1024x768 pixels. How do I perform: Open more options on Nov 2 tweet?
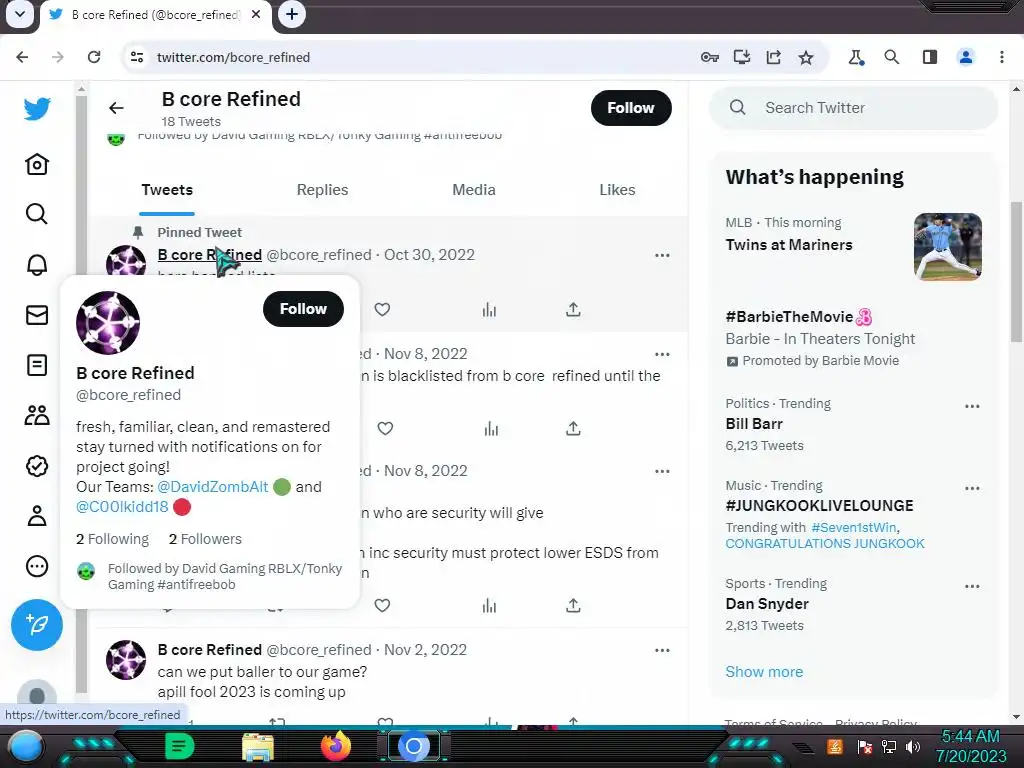662,650
